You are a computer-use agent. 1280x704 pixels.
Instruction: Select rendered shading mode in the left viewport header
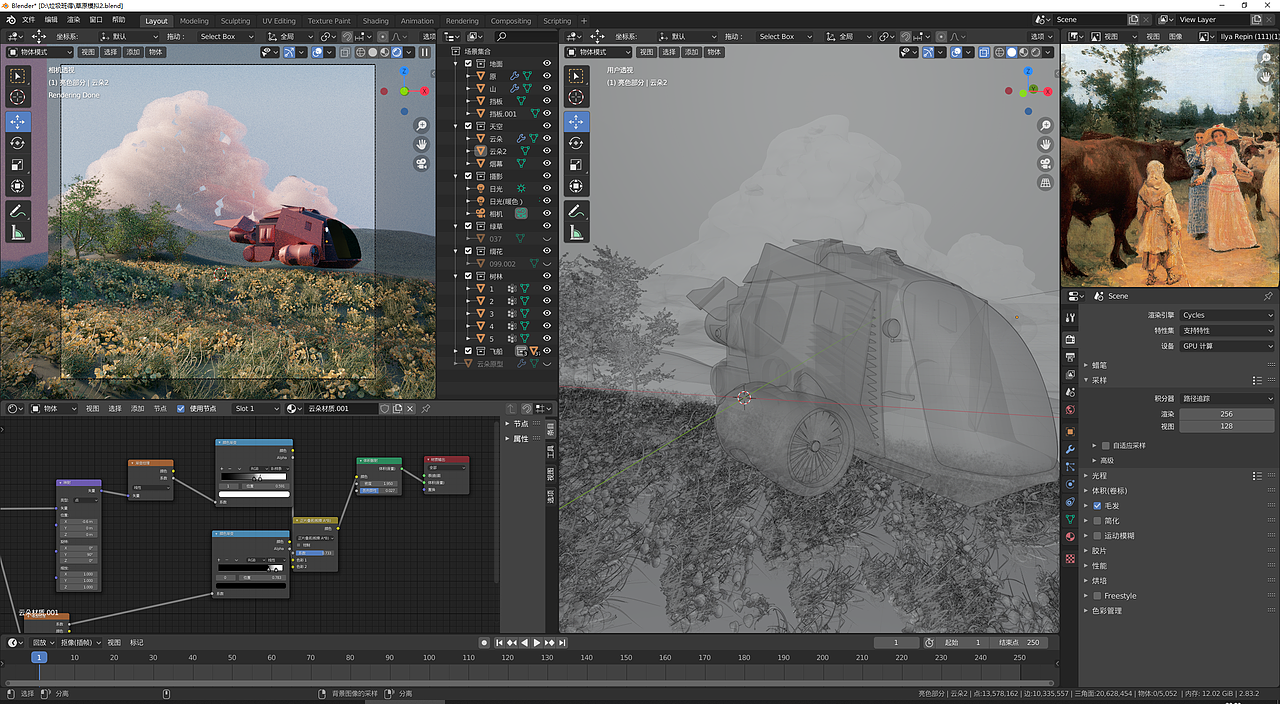(x=397, y=52)
